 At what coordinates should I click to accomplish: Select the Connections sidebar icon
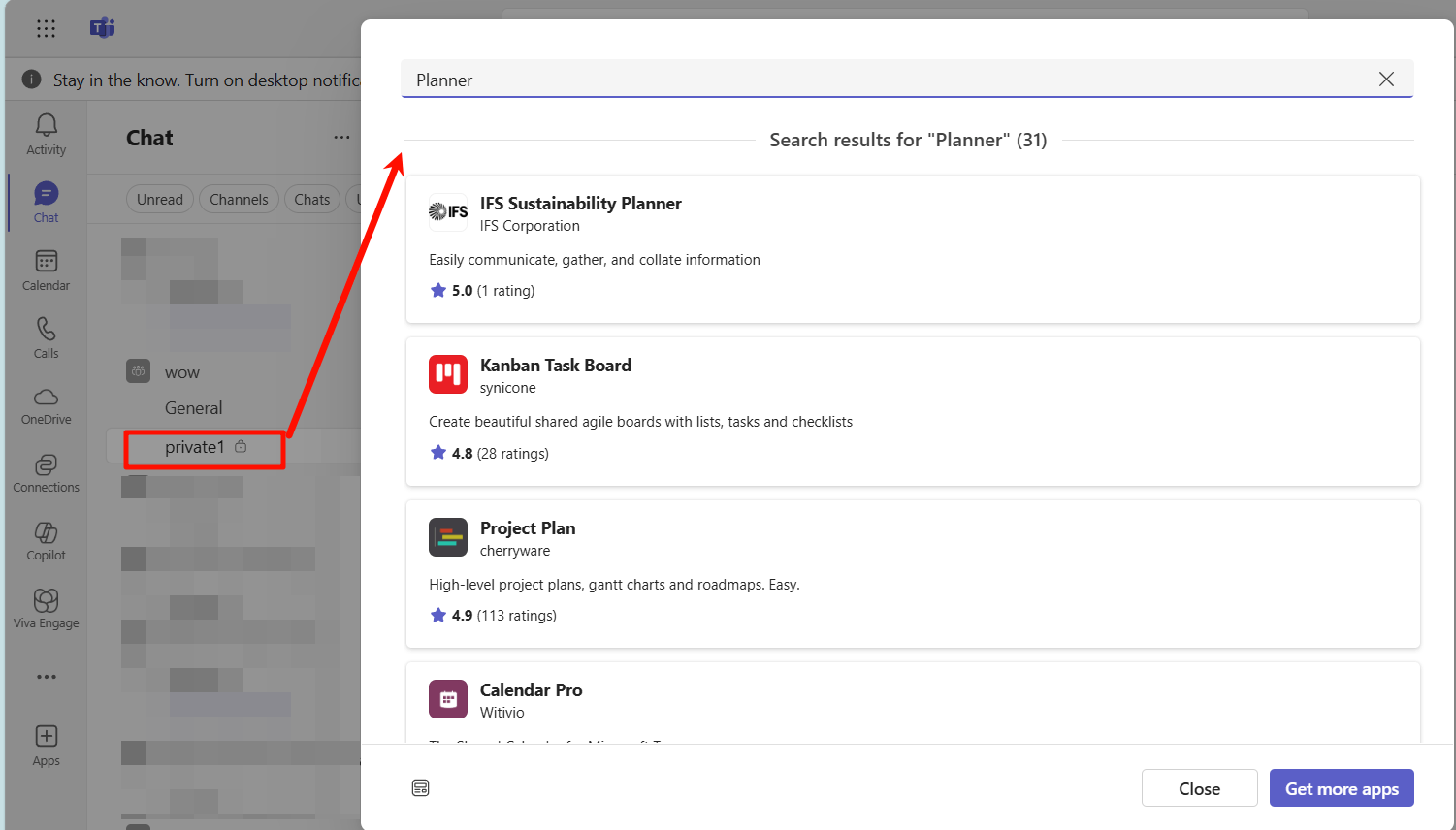(46, 470)
